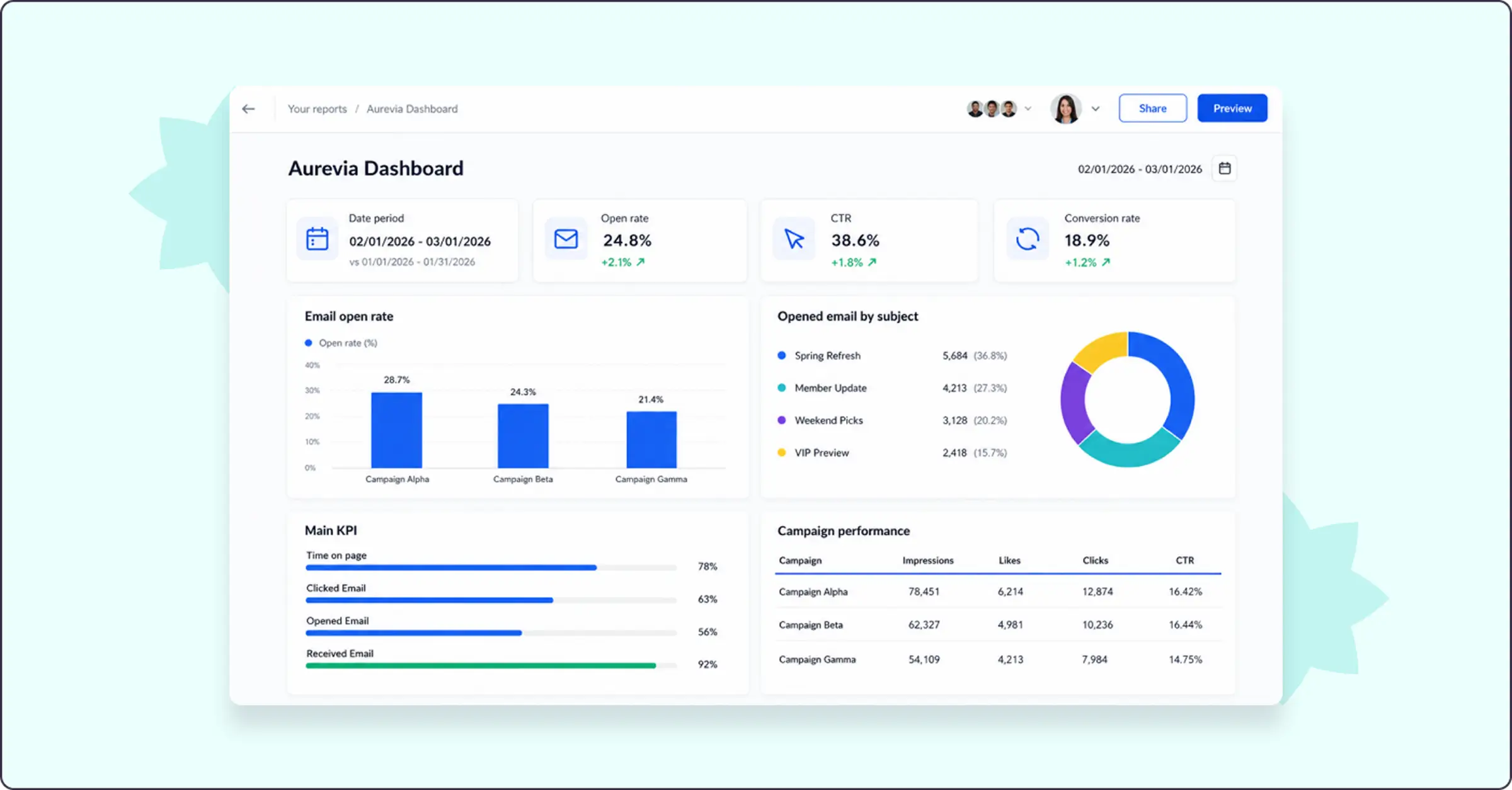
Task: Sort by the CTR column header
Action: (x=1185, y=560)
